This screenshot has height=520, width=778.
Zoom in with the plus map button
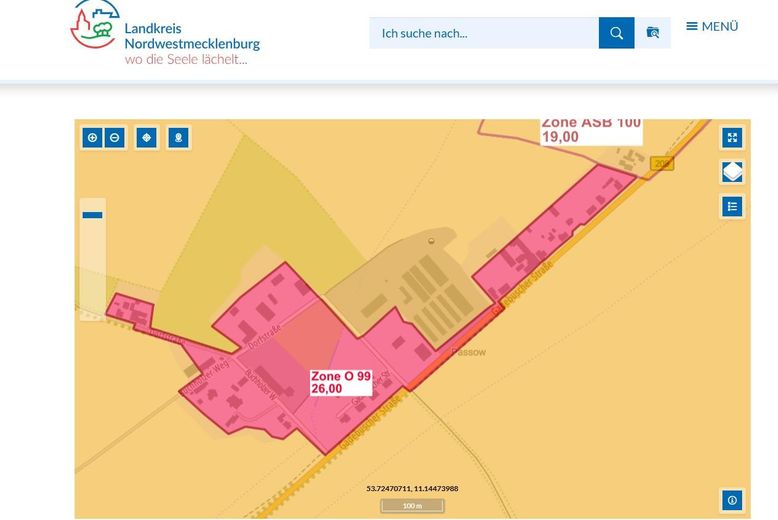(x=93, y=138)
